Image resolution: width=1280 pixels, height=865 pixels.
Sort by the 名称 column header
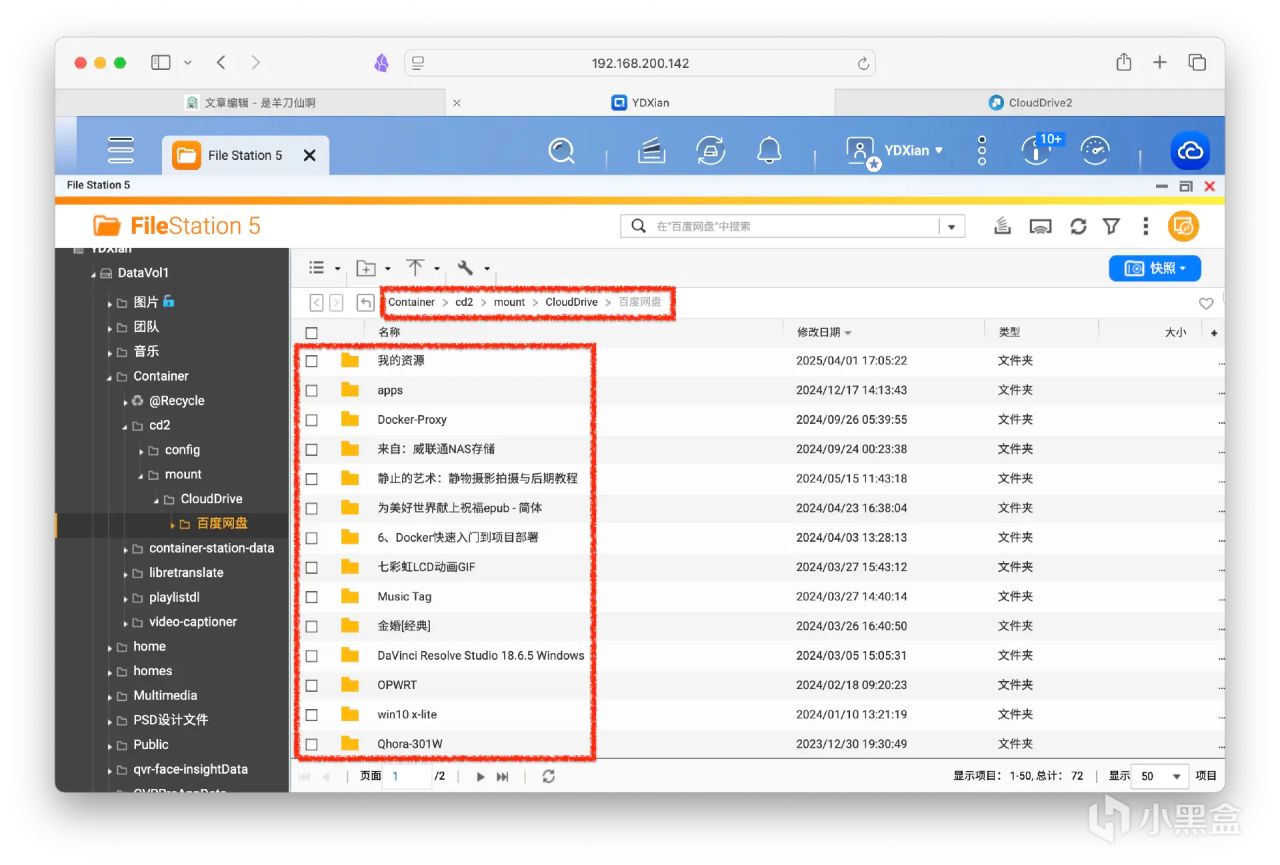[x=389, y=332]
